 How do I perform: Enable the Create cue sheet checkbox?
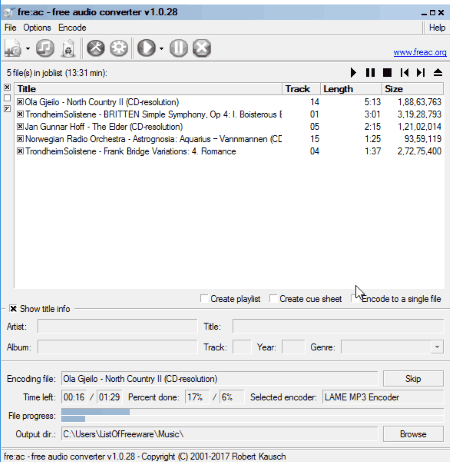pyautogui.click(x=273, y=298)
